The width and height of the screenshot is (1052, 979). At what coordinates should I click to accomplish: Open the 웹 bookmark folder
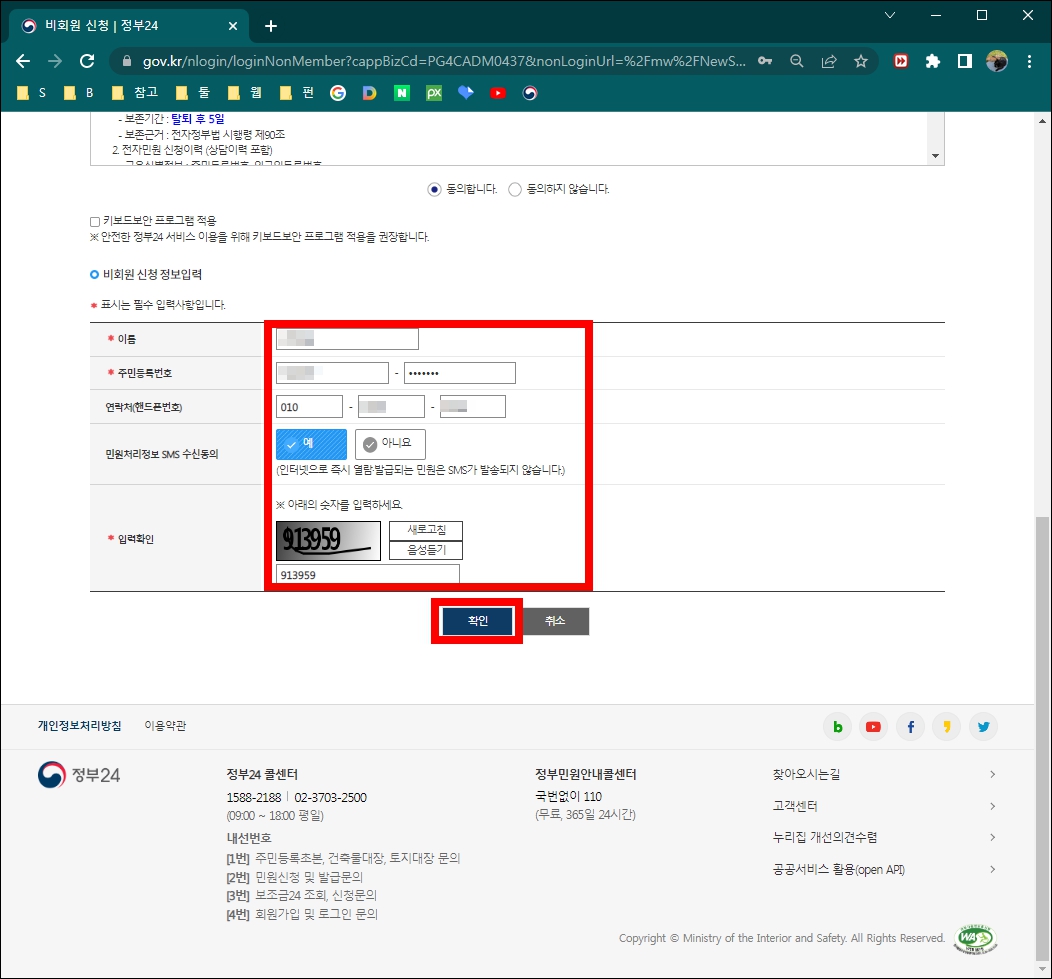coord(245,93)
